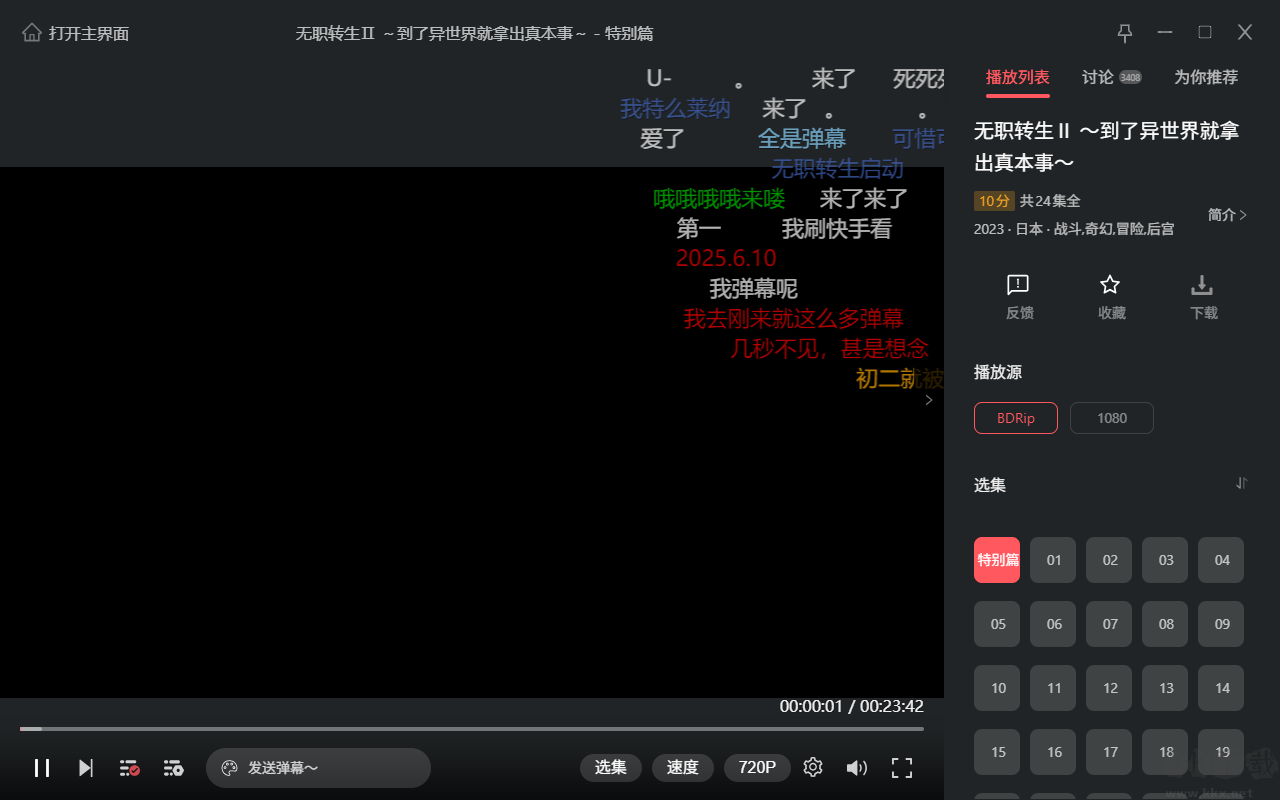The width and height of the screenshot is (1280, 800).
Task: Click the 3408 discussion count badge
Action: click(1130, 77)
